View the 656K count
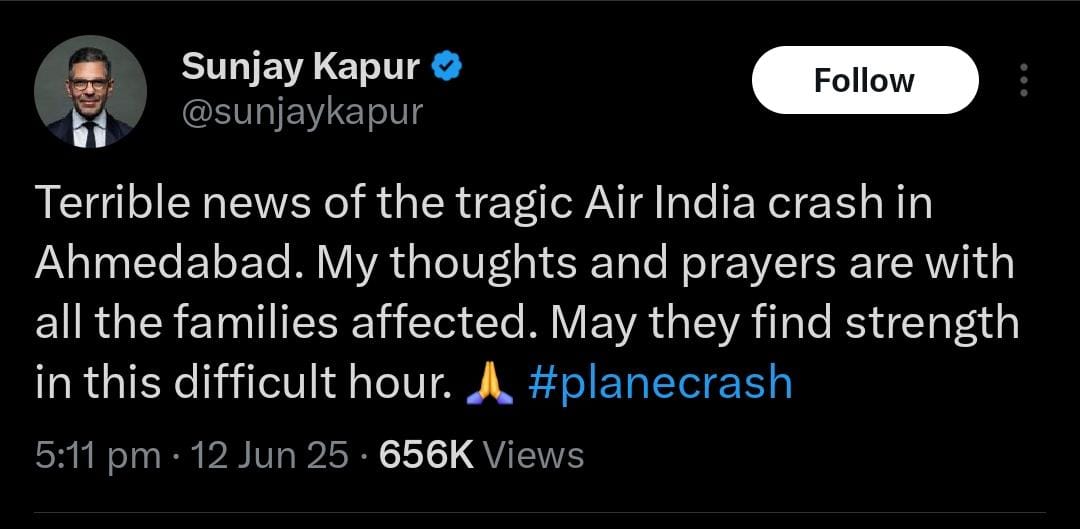Image resolution: width=1080 pixels, height=529 pixels. [426, 455]
